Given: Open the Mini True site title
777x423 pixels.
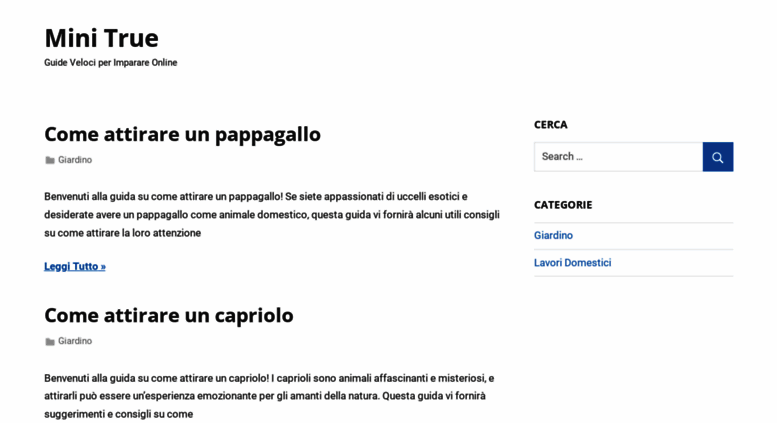Looking at the screenshot, I should [102, 38].
